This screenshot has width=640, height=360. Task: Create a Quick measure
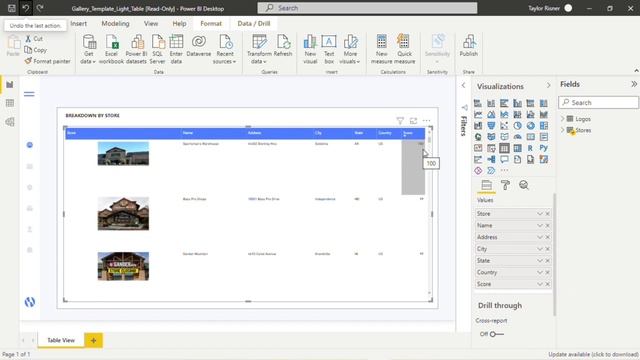(x=404, y=49)
